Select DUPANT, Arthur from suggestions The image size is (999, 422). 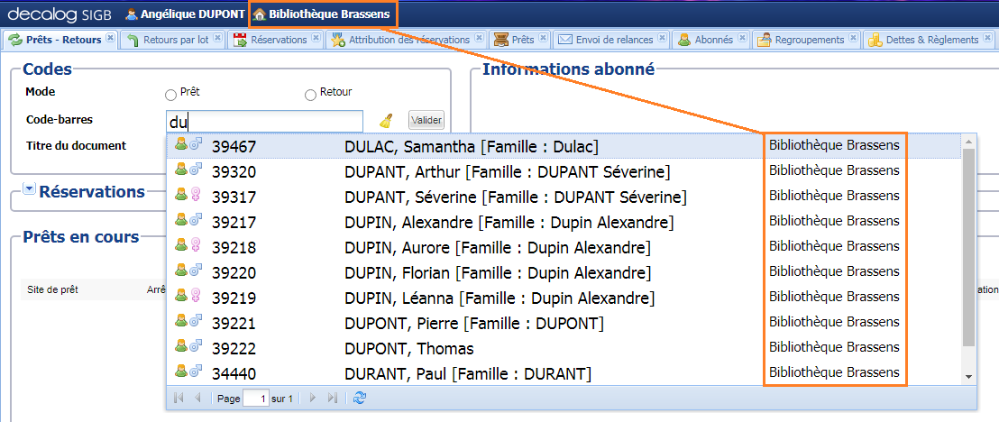coord(563,171)
